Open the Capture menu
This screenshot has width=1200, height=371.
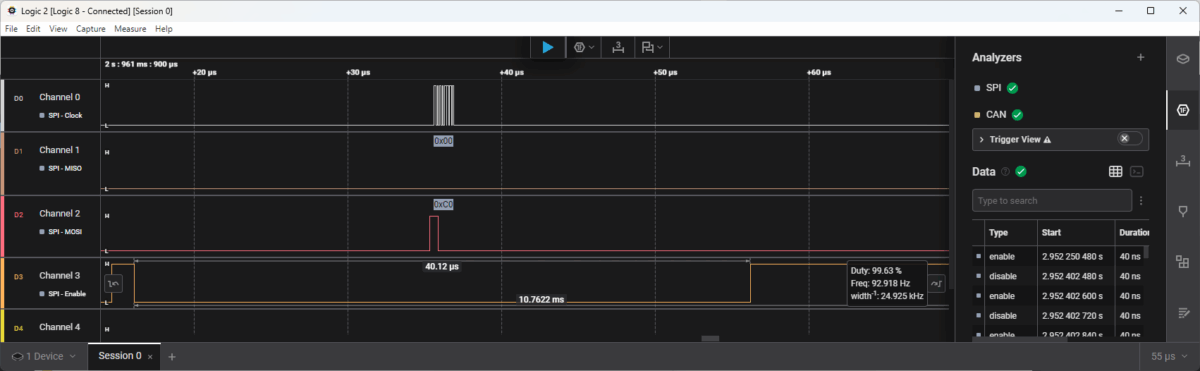[91, 29]
